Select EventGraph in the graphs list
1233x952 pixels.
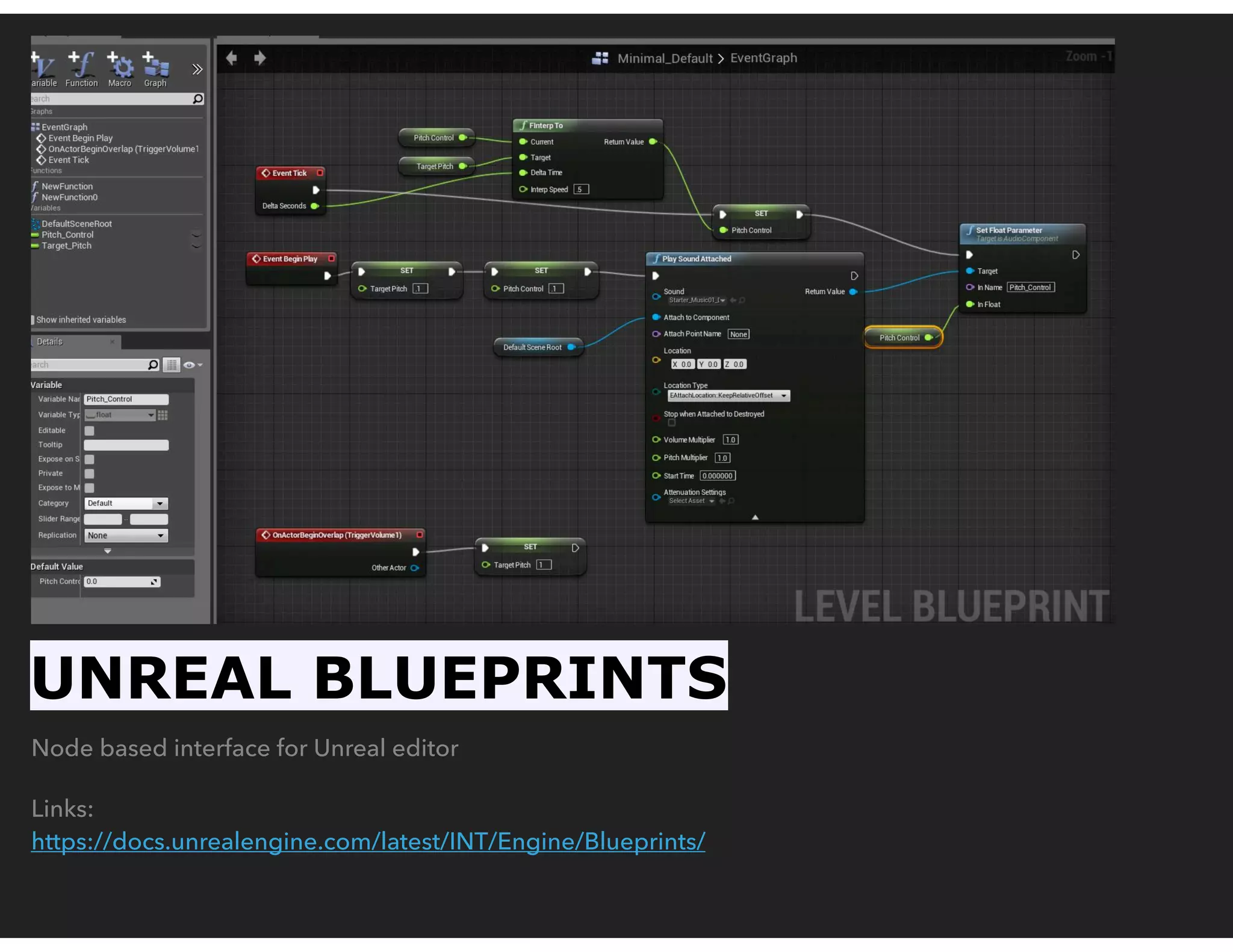pyautogui.click(x=64, y=127)
